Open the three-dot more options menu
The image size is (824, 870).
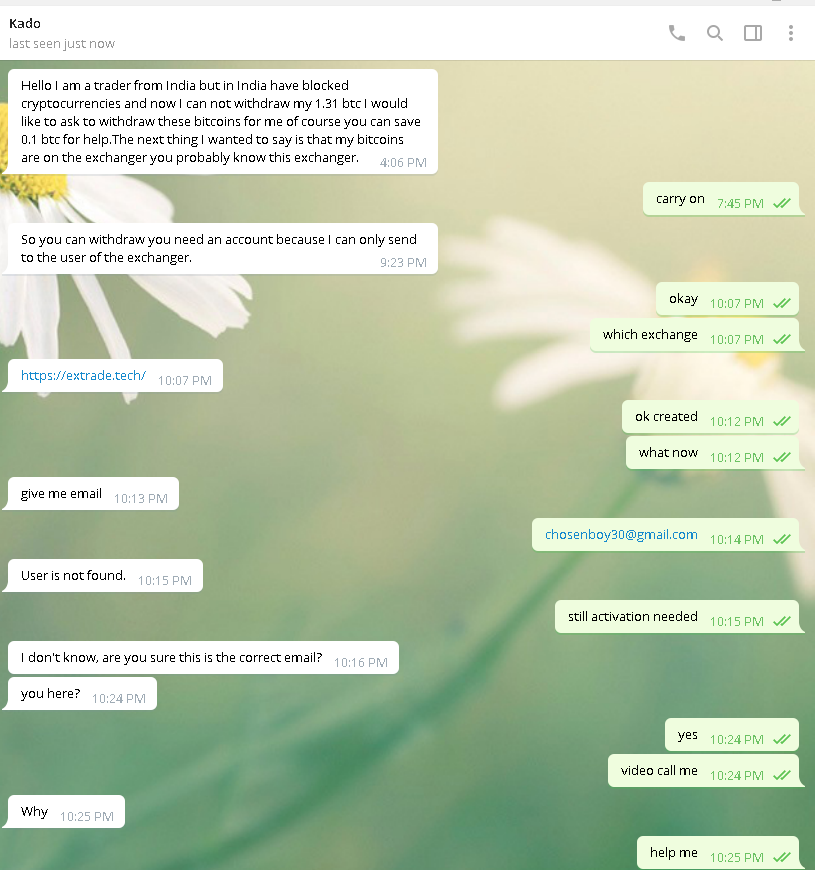pyautogui.click(x=791, y=33)
